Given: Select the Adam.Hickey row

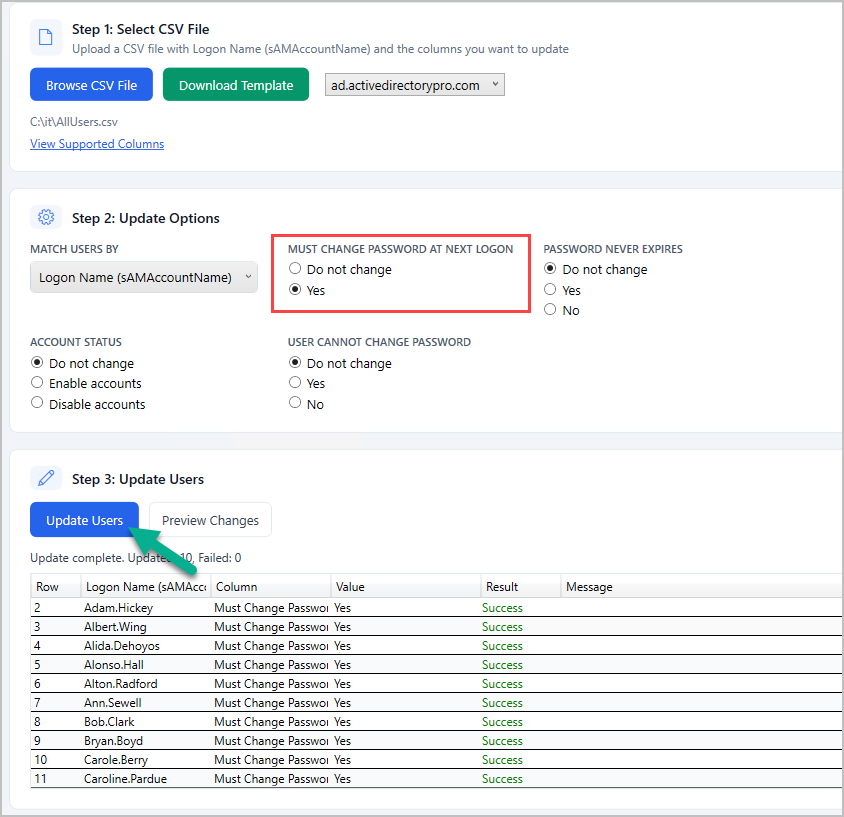Looking at the screenshot, I should coord(437,608).
